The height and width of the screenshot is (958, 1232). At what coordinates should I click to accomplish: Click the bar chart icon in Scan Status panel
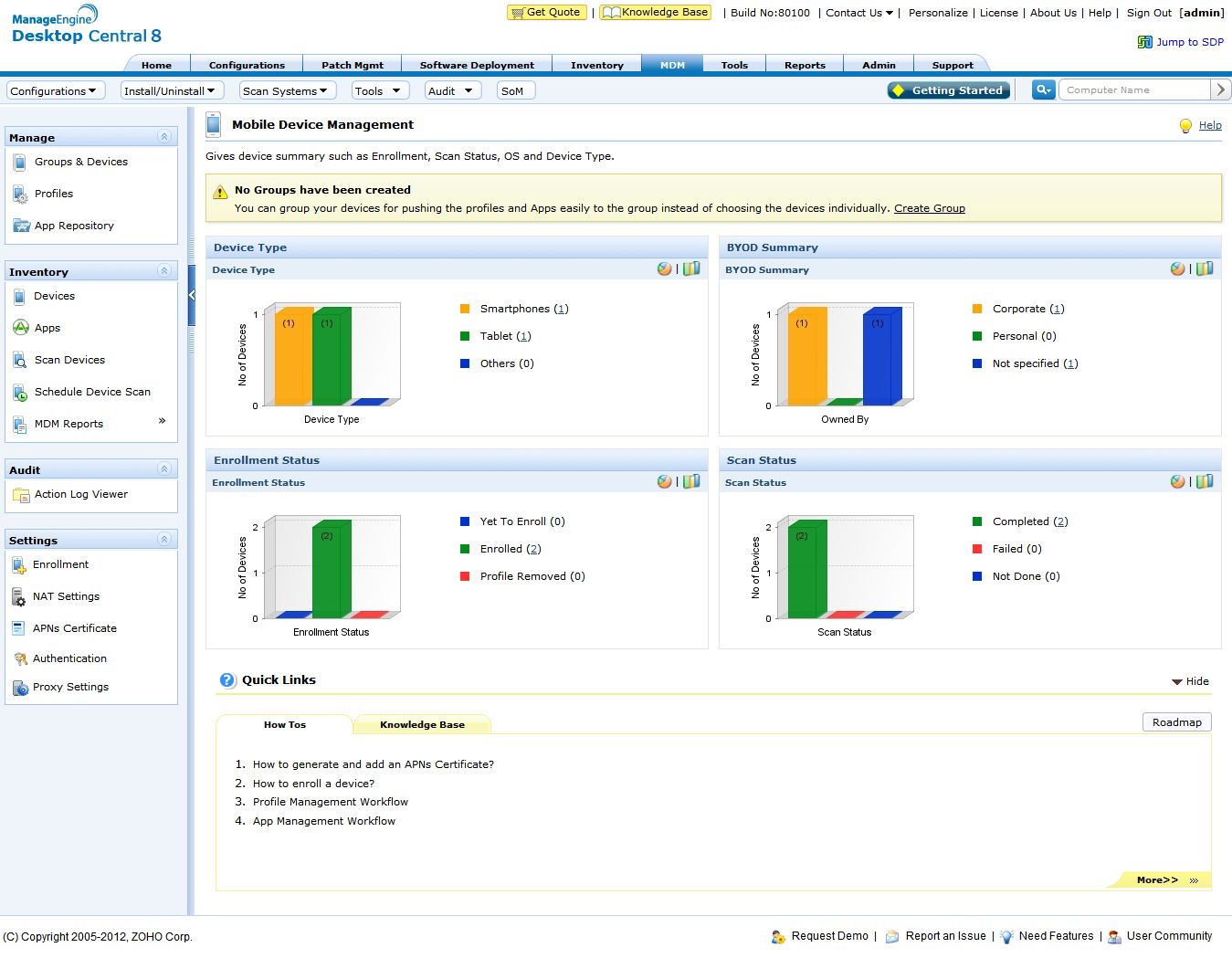[1205, 482]
